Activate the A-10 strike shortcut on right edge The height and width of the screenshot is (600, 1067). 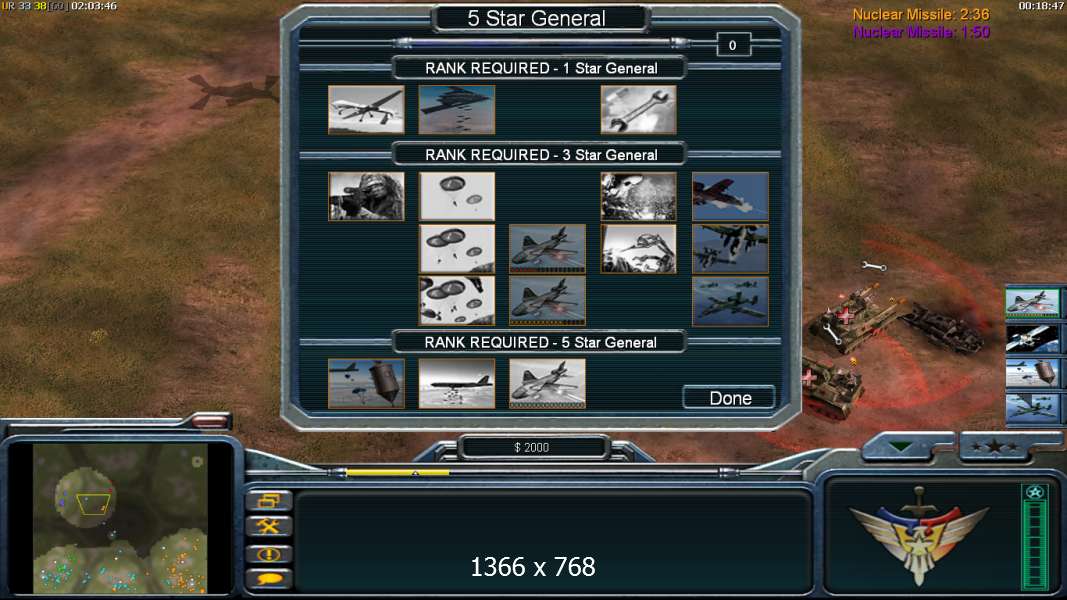pyautogui.click(x=1033, y=302)
